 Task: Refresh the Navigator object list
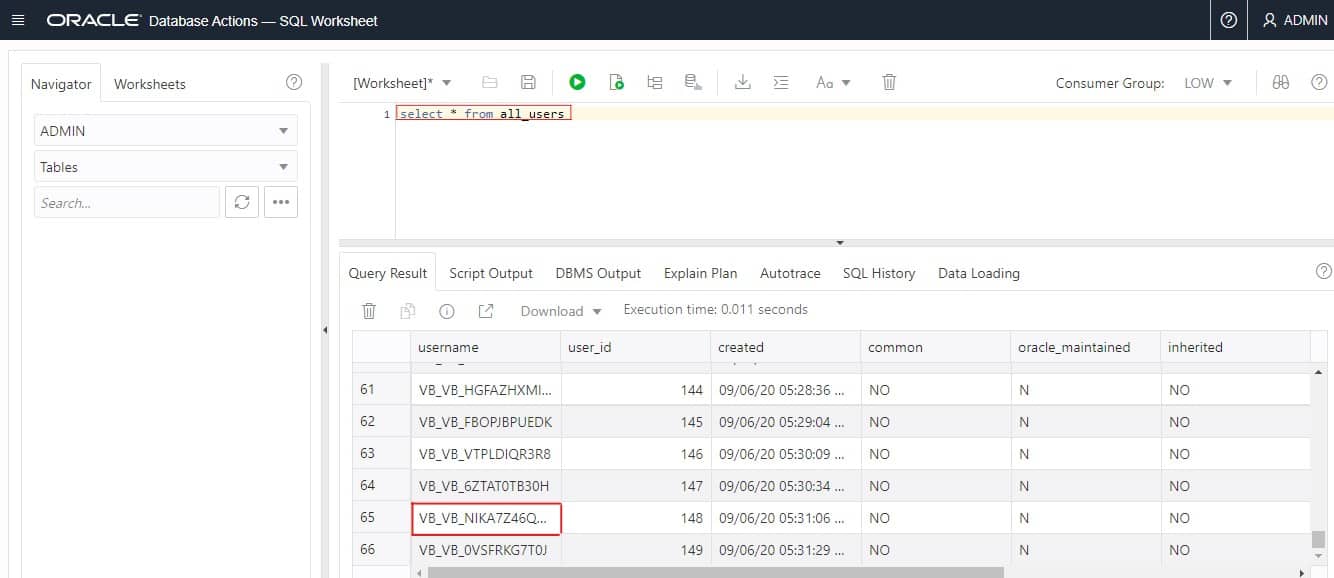click(x=241, y=202)
